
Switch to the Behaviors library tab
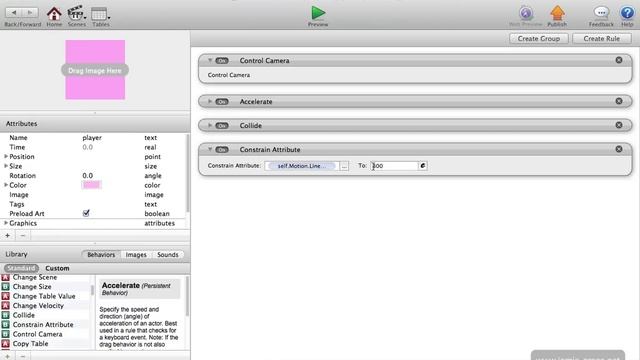pyautogui.click(x=101, y=255)
